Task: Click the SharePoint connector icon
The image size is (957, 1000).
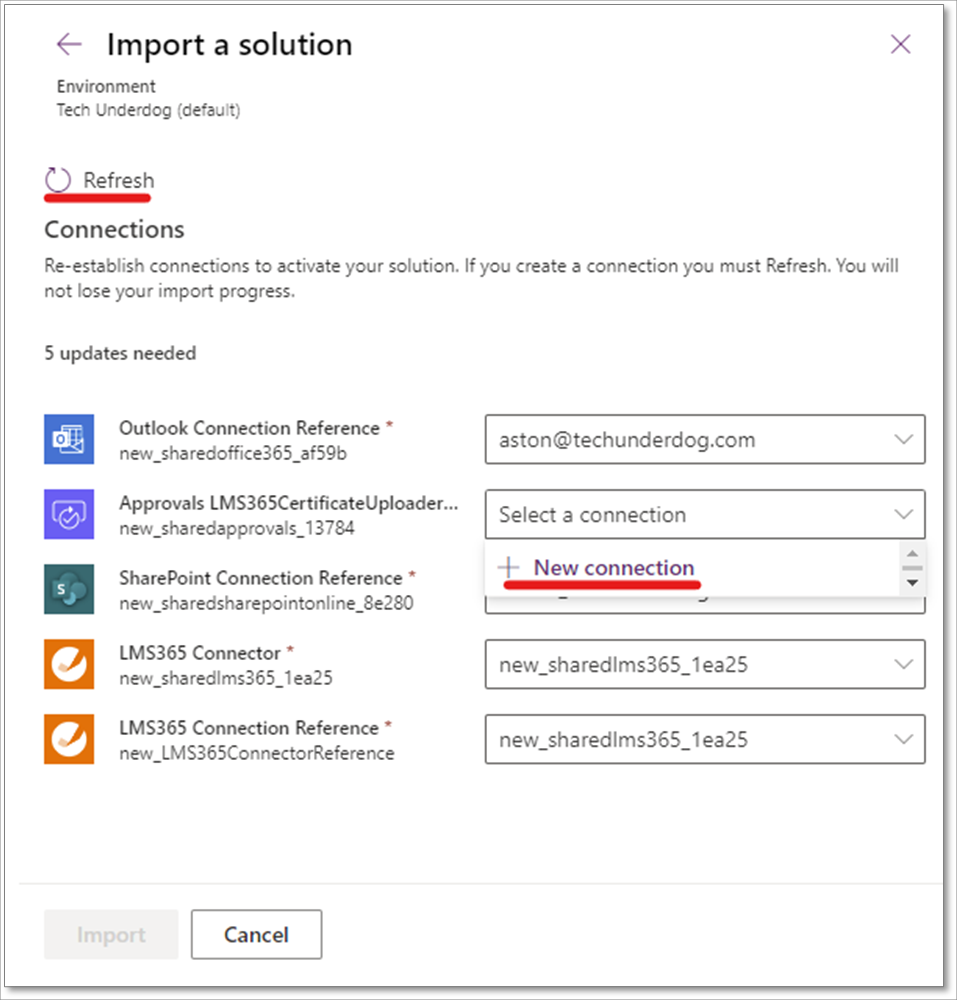Action: (x=69, y=589)
